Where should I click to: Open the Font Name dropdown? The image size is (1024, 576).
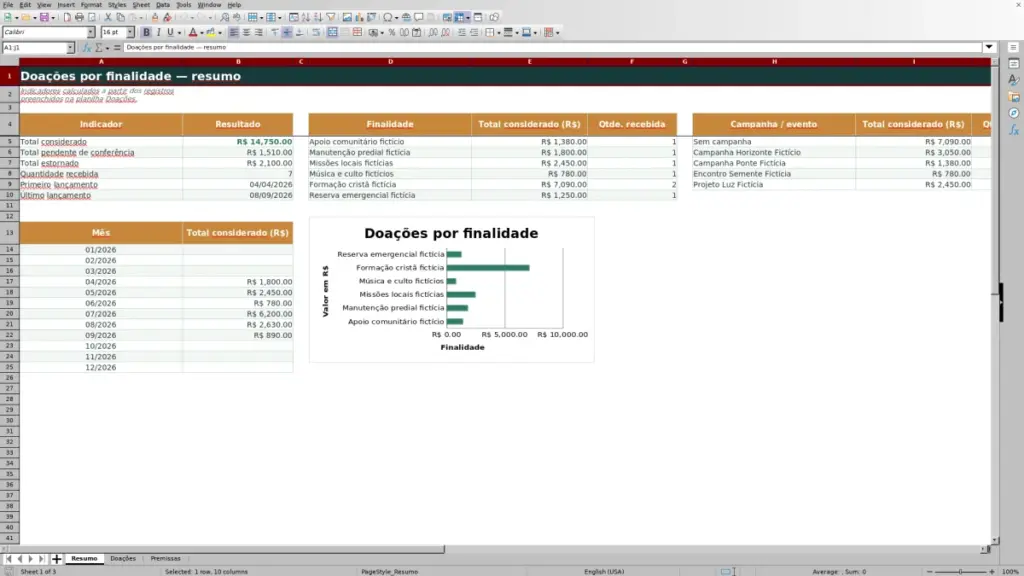[x=91, y=32]
